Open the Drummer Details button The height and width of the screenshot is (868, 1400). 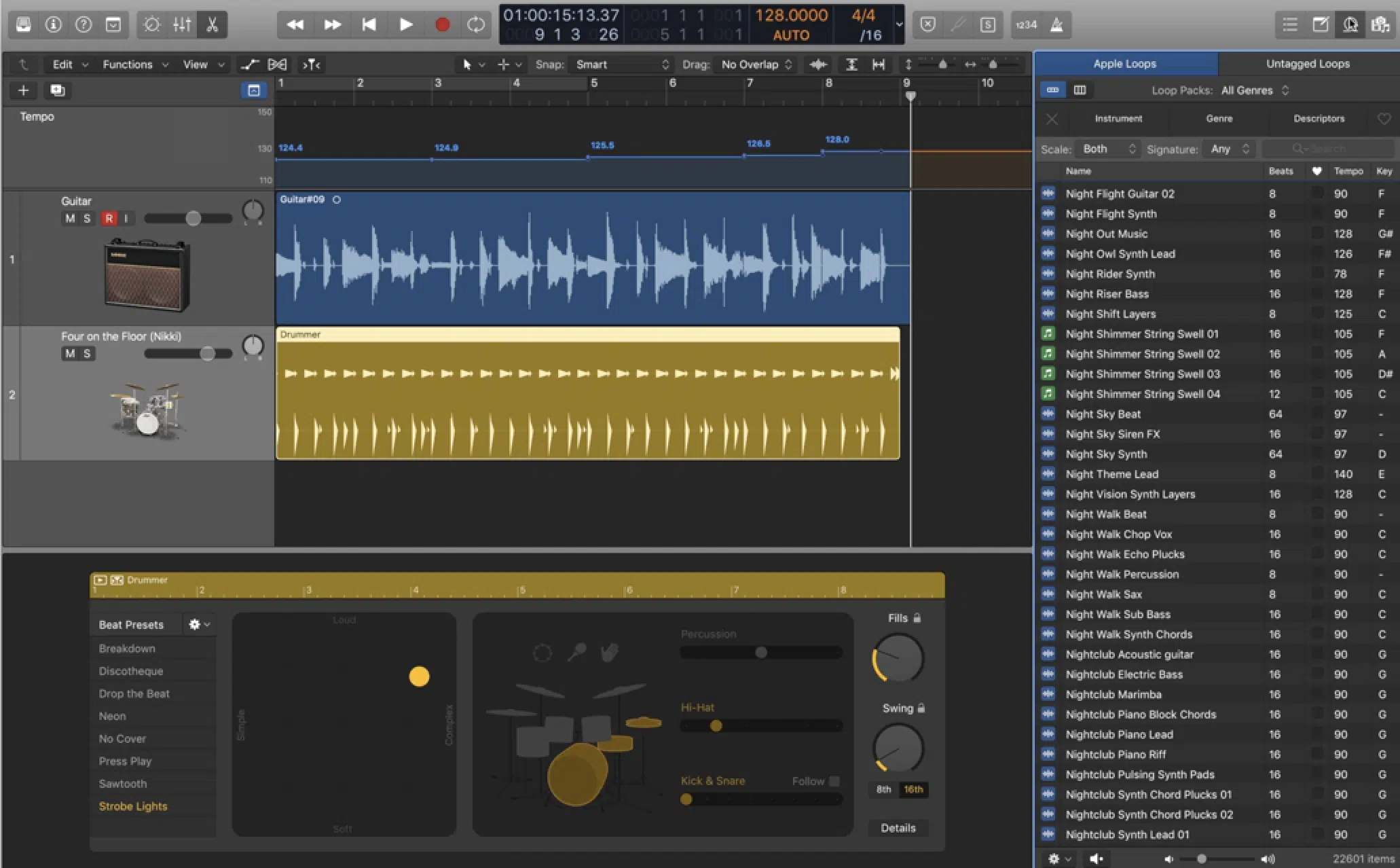(898, 828)
